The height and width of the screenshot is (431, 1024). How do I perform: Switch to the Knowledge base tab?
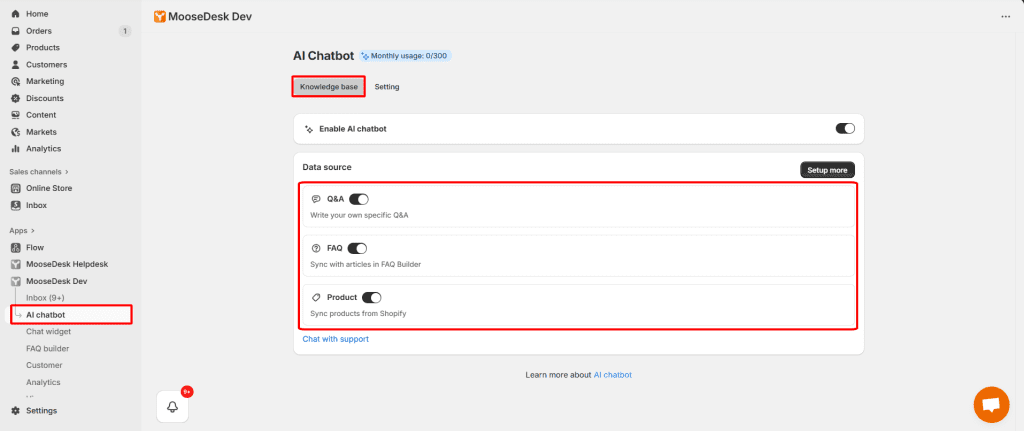coord(328,87)
